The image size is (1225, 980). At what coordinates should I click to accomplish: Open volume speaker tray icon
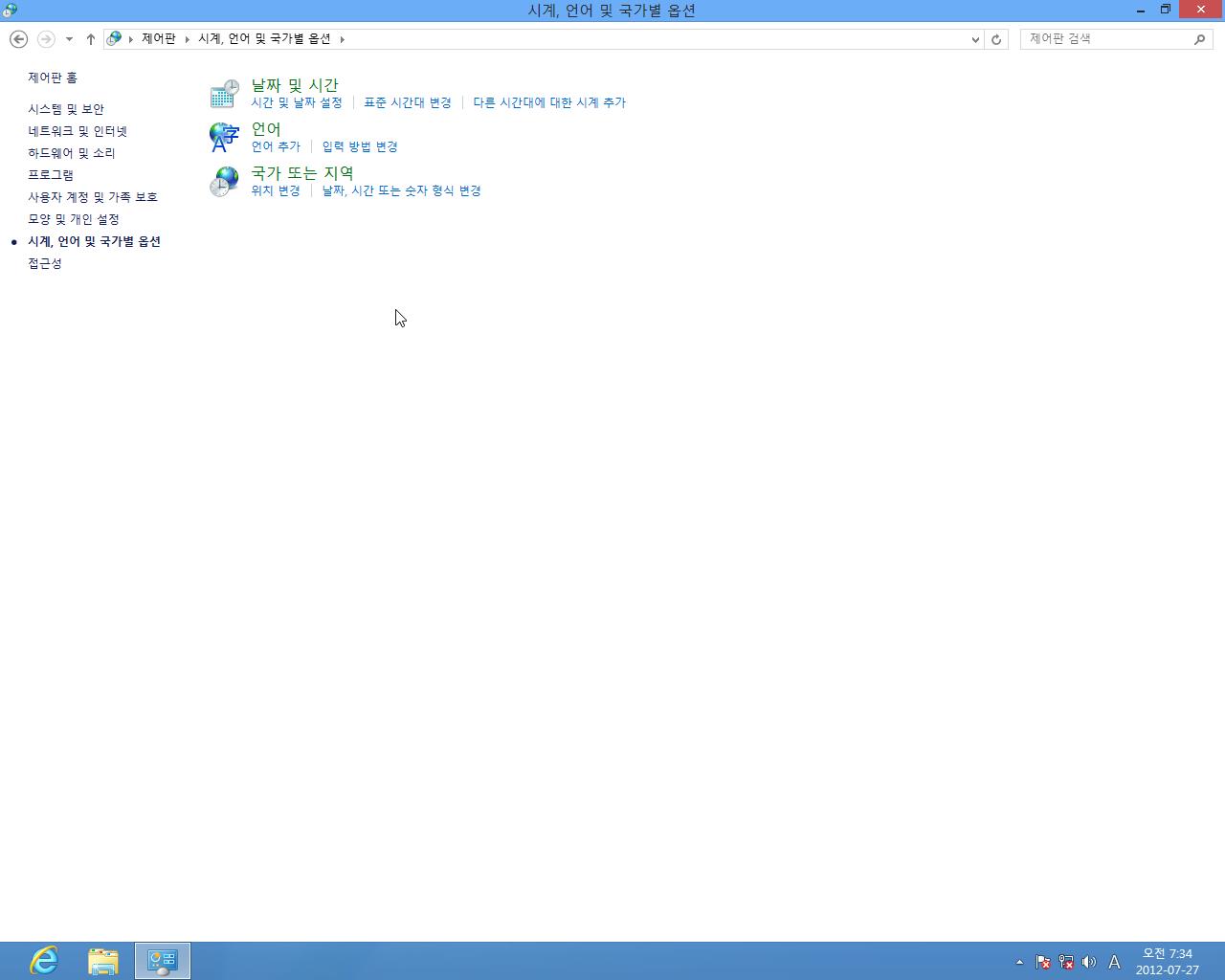[1088, 962]
